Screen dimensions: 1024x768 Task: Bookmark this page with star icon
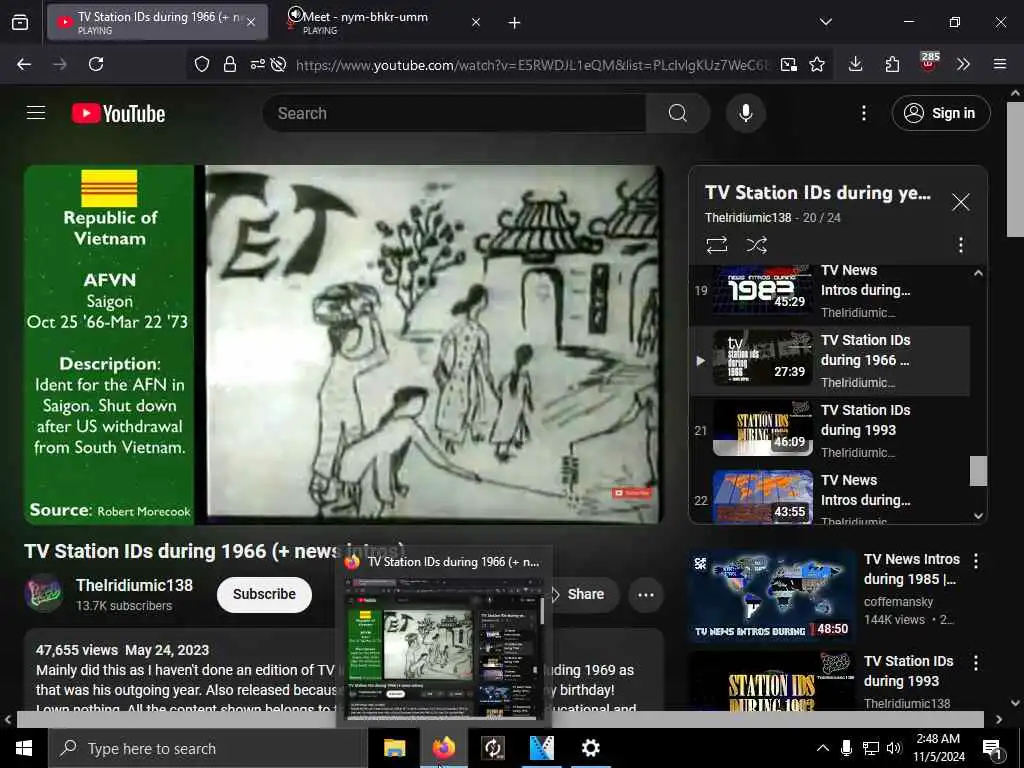817,64
